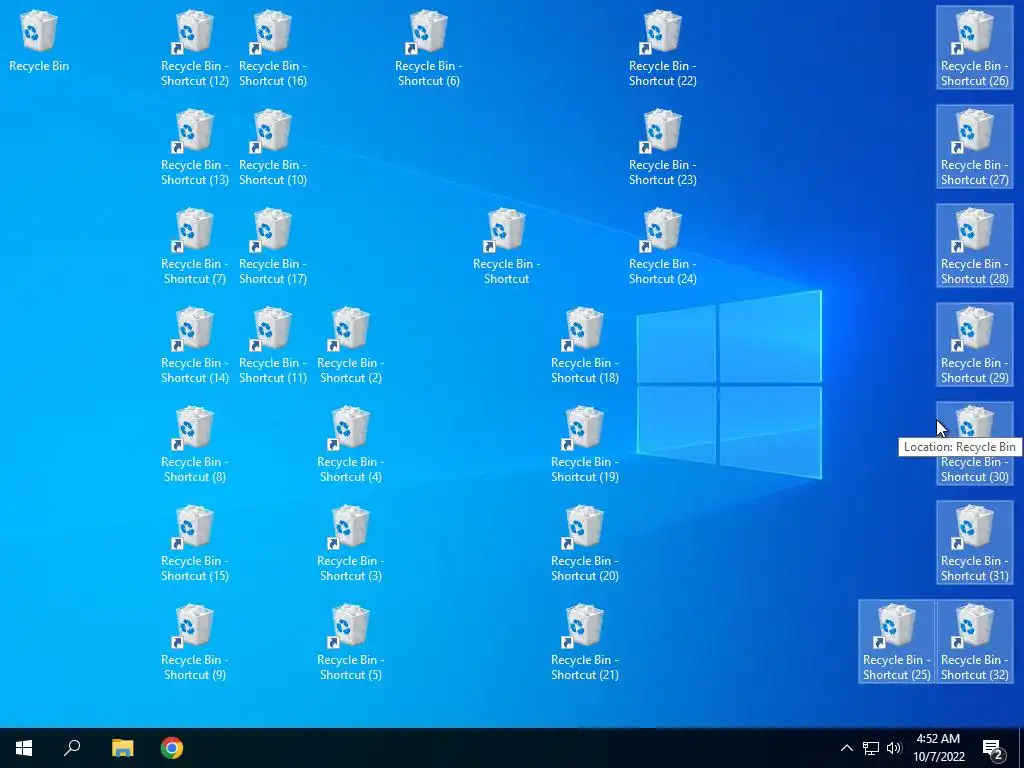This screenshot has width=1024, height=768.
Task: Select Recycle Bin - Shortcut (32)
Action: [x=974, y=643]
